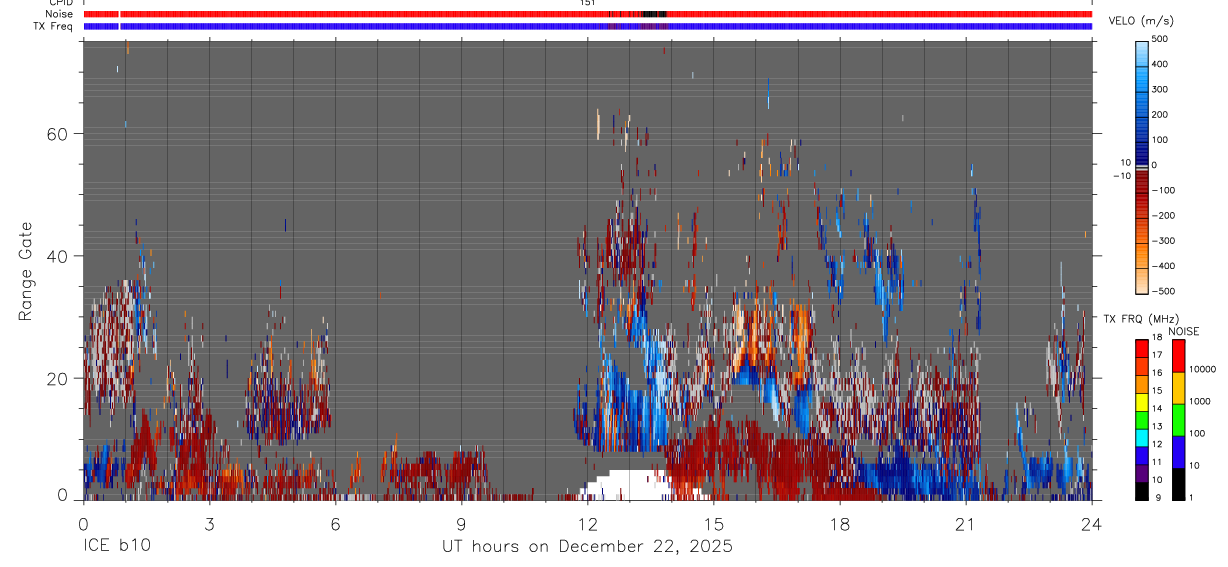Click the -10 label left of VELO bar
This screenshot has width=1228, height=567.
(x=1122, y=175)
